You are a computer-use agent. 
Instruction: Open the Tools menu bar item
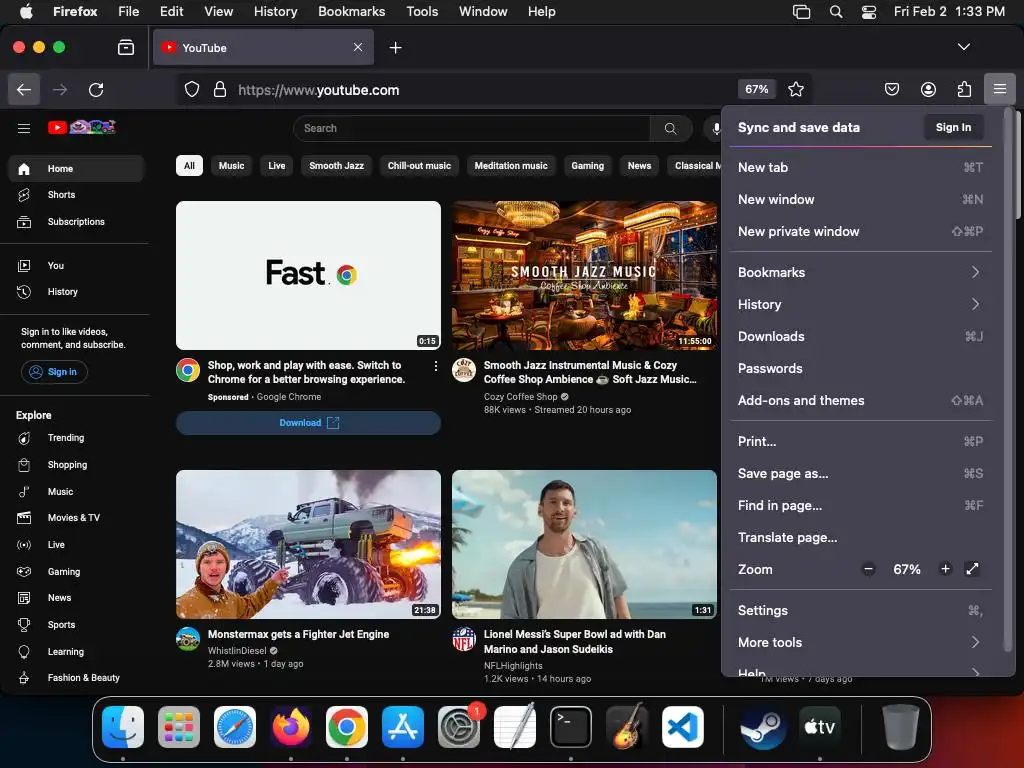(422, 12)
